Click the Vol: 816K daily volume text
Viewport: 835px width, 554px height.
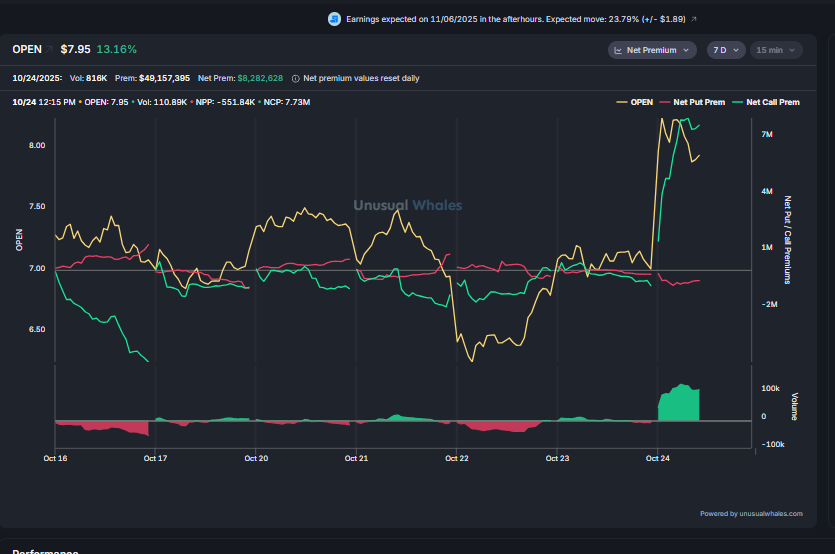click(88, 78)
